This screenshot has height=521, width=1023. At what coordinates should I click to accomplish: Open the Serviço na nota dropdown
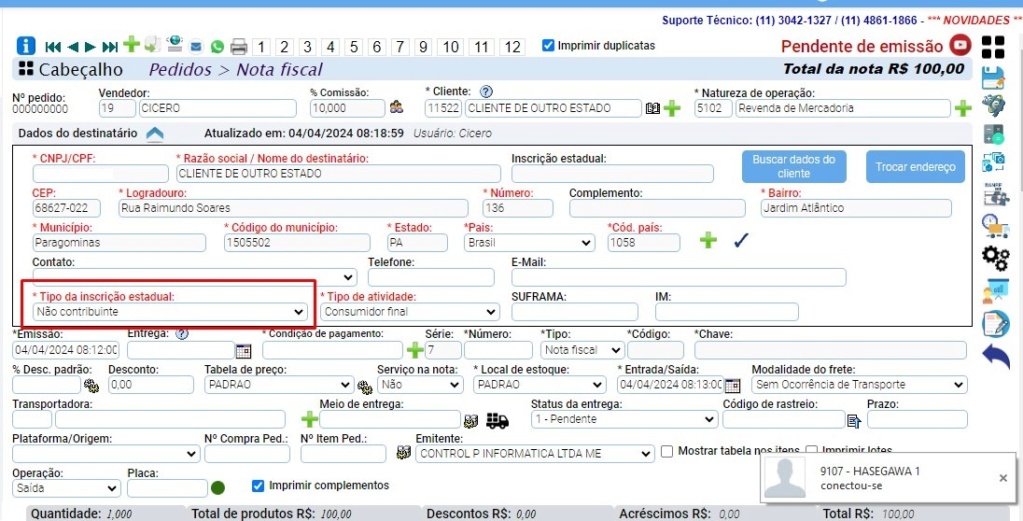(x=420, y=385)
